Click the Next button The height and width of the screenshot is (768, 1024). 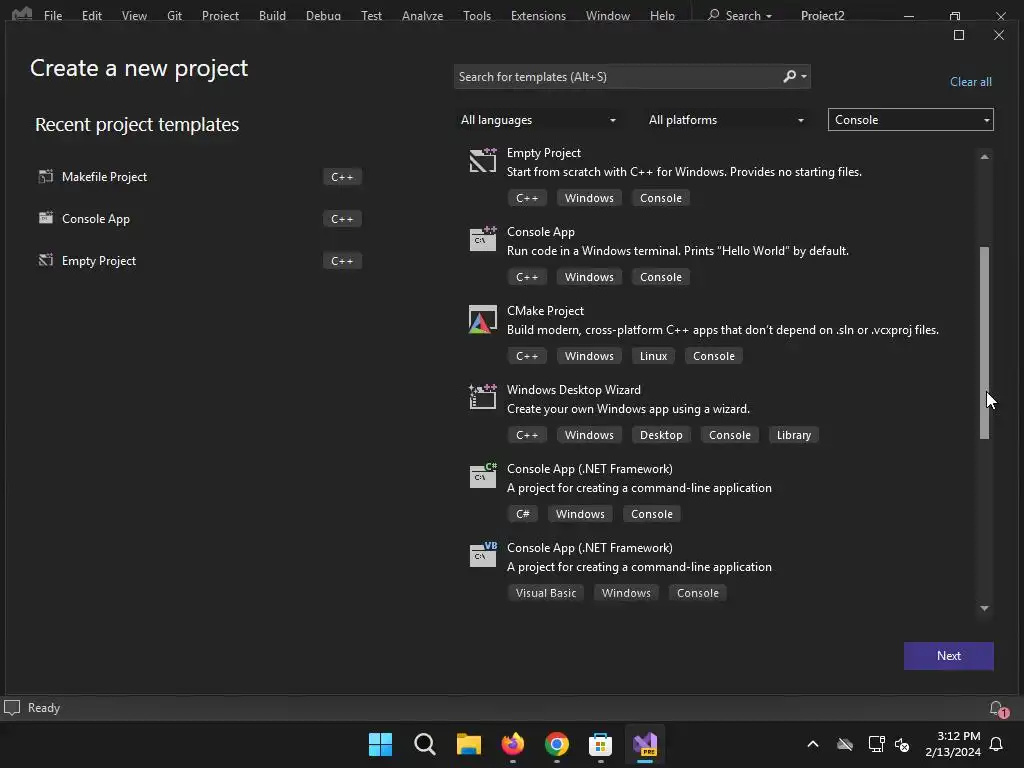(x=948, y=656)
